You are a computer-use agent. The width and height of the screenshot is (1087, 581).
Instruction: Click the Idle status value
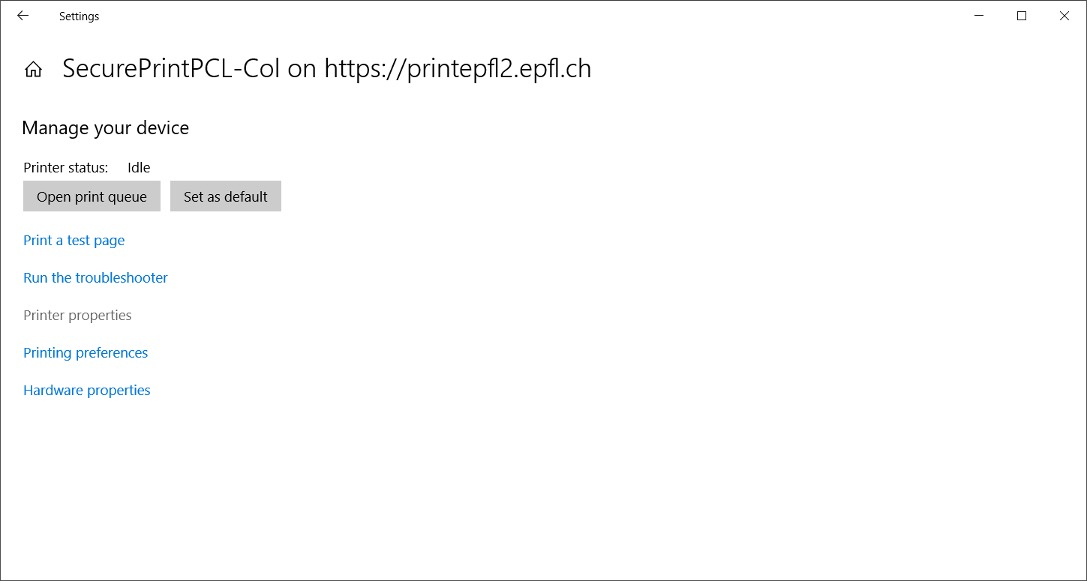[x=139, y=168]
